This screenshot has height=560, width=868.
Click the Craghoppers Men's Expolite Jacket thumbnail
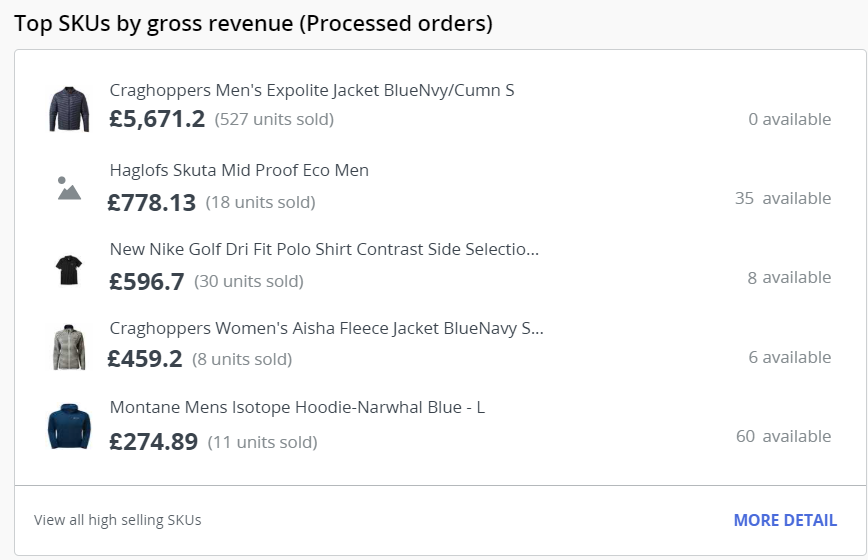coord(69,108)
